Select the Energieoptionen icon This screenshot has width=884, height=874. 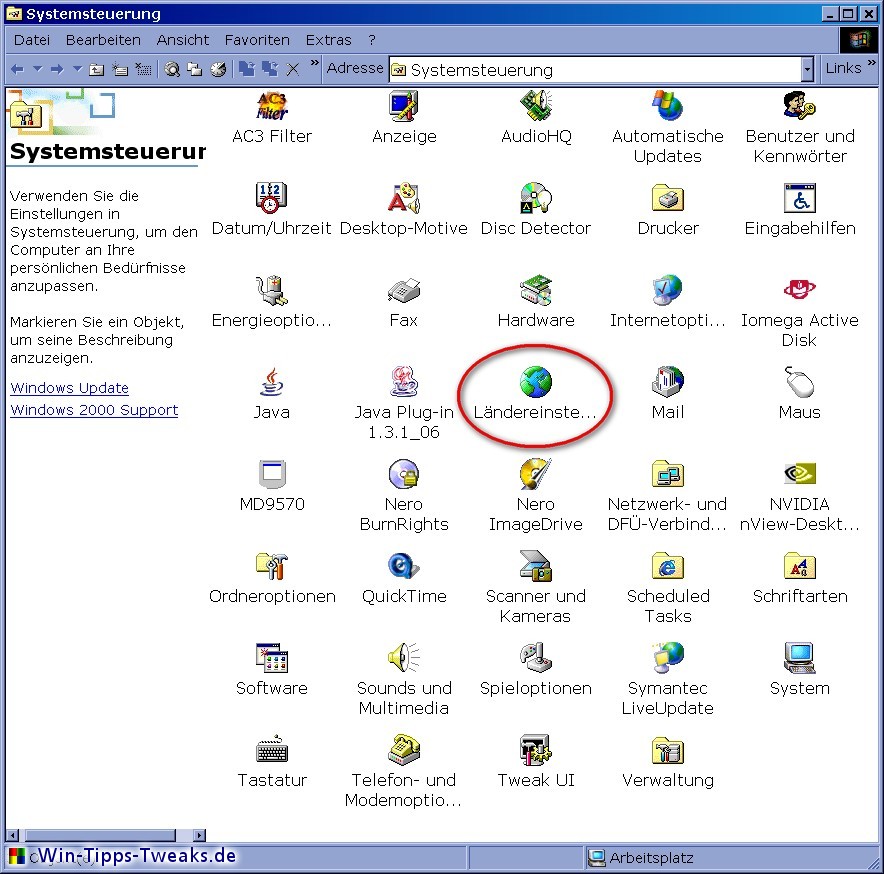click(272, 290)
